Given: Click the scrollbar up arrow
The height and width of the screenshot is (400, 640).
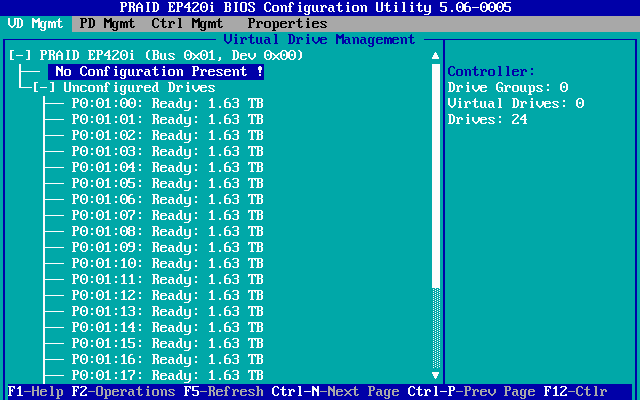Looking at the screenshot, I should point(436,56).
